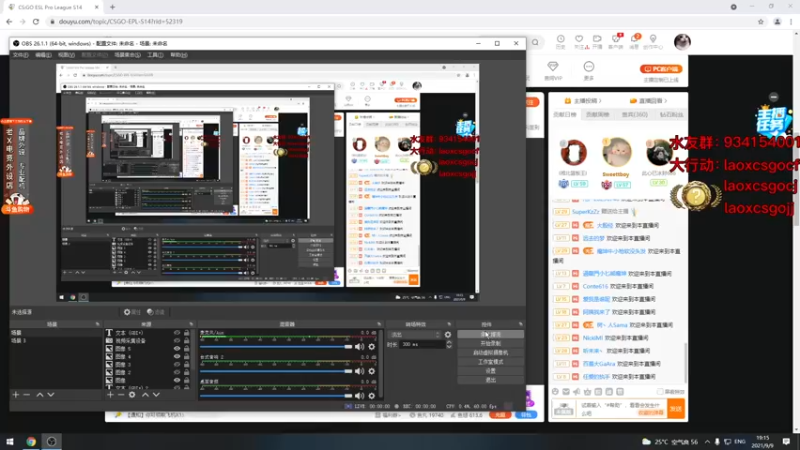
Task: Toggle visibility eye of video capture device source
Action: tap(177, 340)
